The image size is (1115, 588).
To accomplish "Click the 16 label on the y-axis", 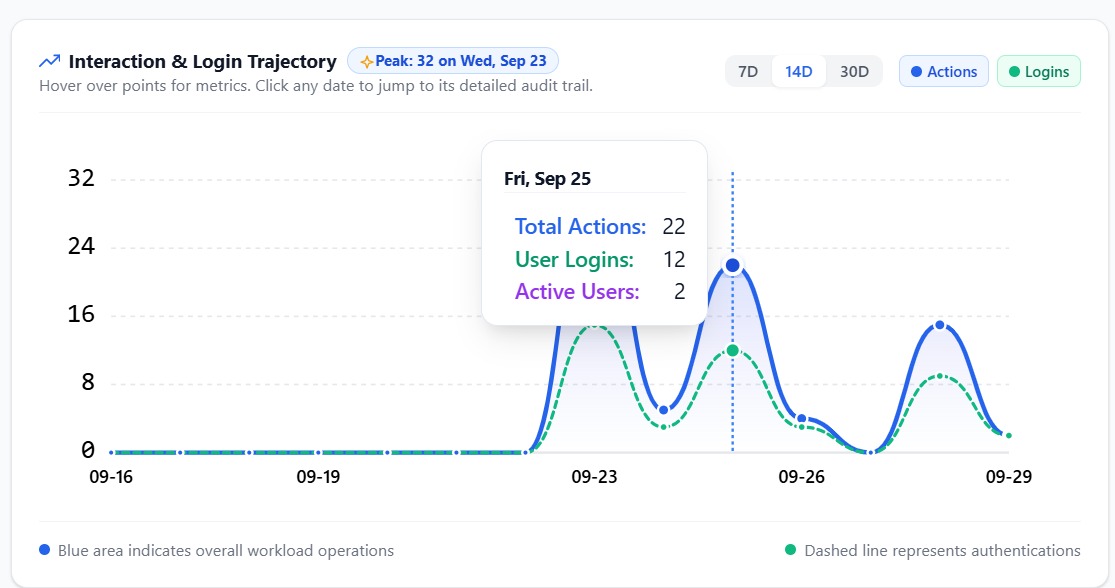I will (x=81, y=314).
